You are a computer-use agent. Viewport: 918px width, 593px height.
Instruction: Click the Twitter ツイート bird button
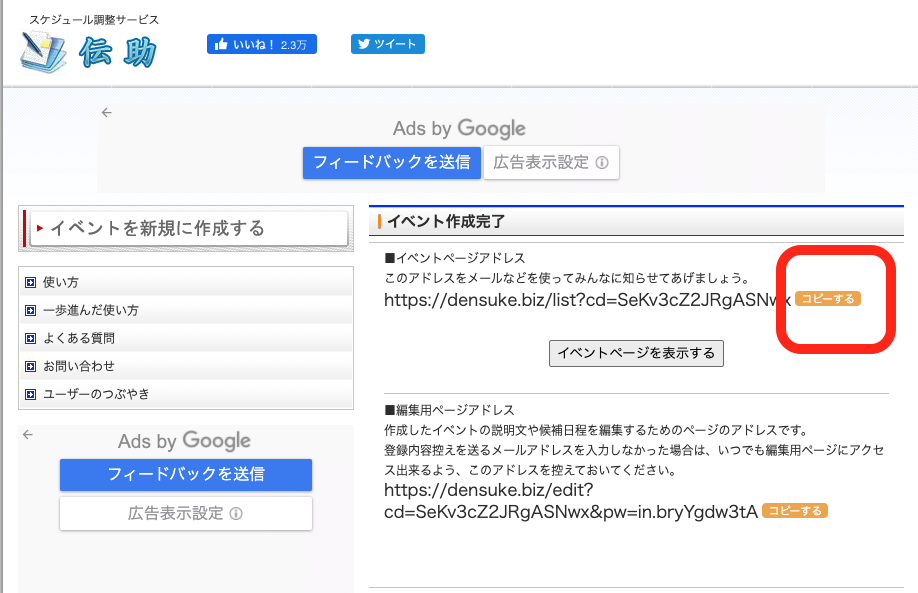click(x=388, y=44)
